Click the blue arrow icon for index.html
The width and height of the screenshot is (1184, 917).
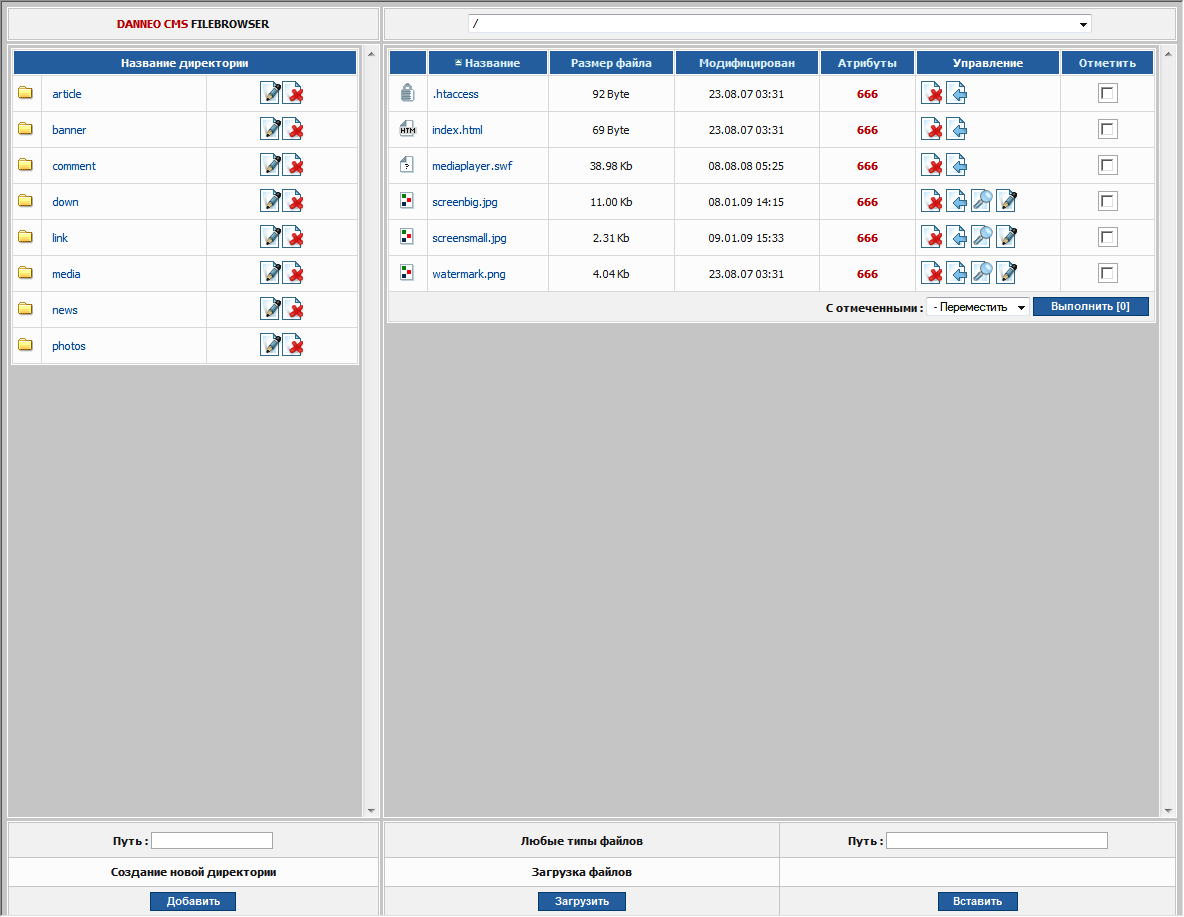(957, 130)
